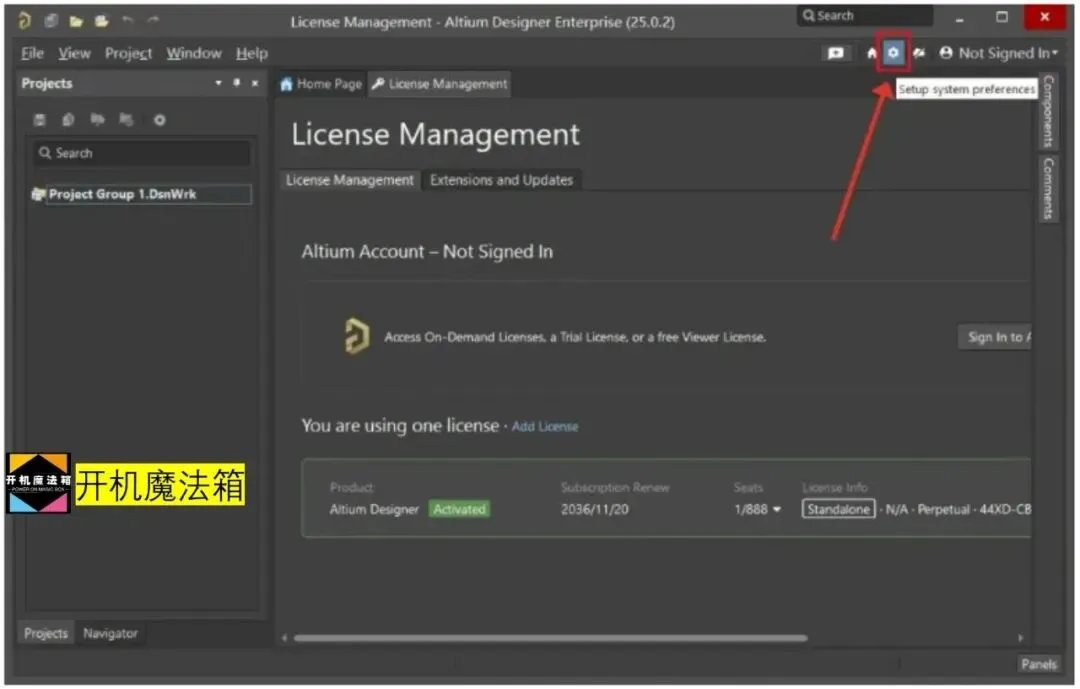Screen dimensions: 1080x689
Task: Open the Components side panel tab
Action: tap(1048, 111)
